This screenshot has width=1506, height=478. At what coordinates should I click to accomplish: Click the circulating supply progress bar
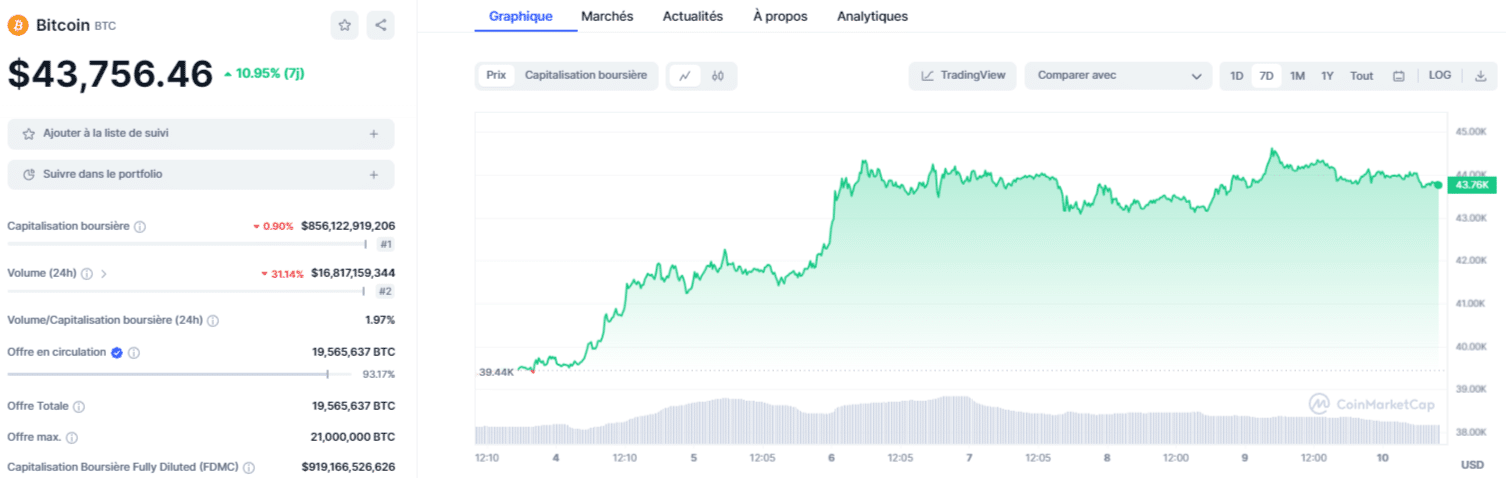point(180,374)
